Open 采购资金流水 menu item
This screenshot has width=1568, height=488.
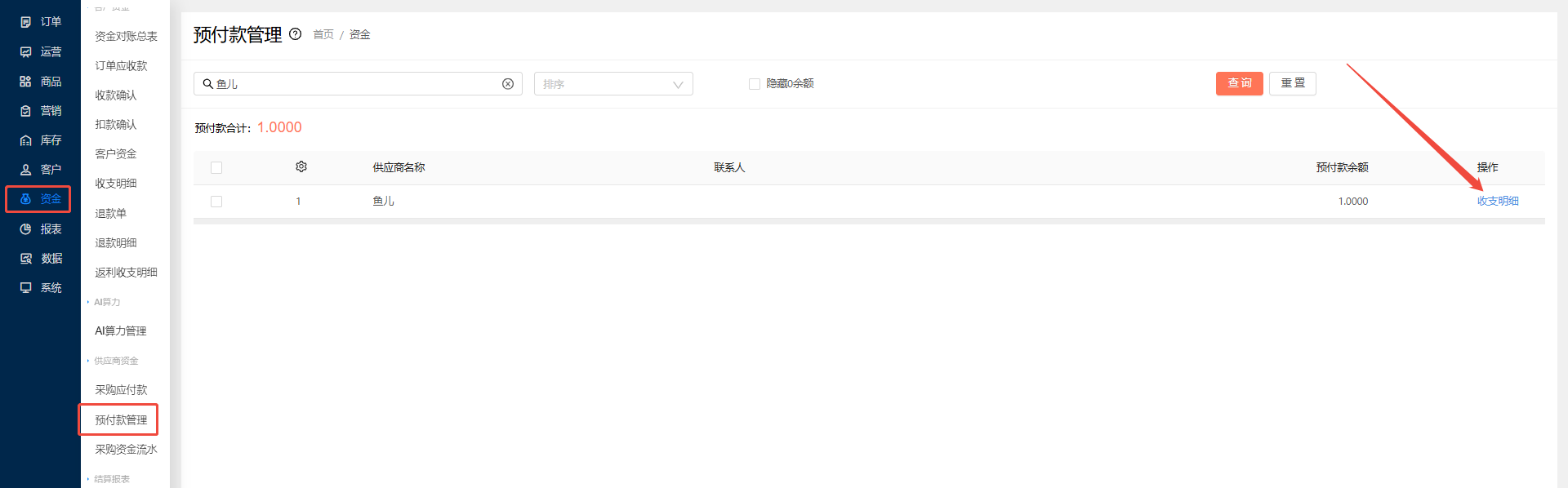[126, 450]
